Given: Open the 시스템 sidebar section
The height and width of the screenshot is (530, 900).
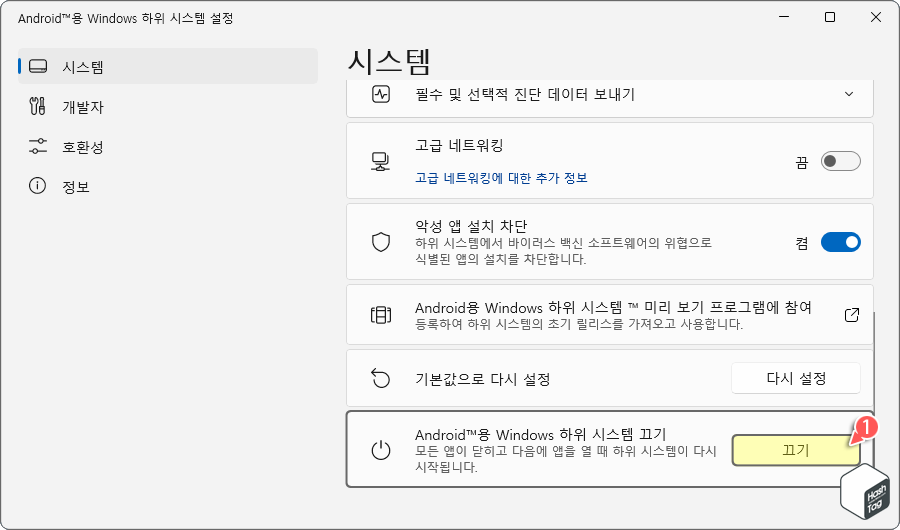Looking at the screenshot, I should (x=168, y=67).
